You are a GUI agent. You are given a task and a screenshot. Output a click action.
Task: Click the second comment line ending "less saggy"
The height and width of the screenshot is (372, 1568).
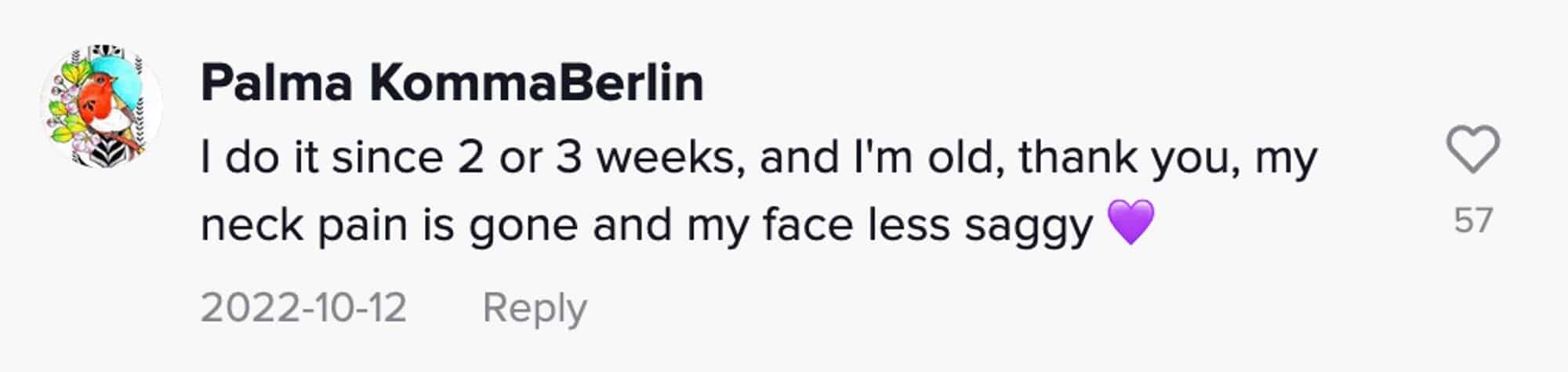click(646, 225)
